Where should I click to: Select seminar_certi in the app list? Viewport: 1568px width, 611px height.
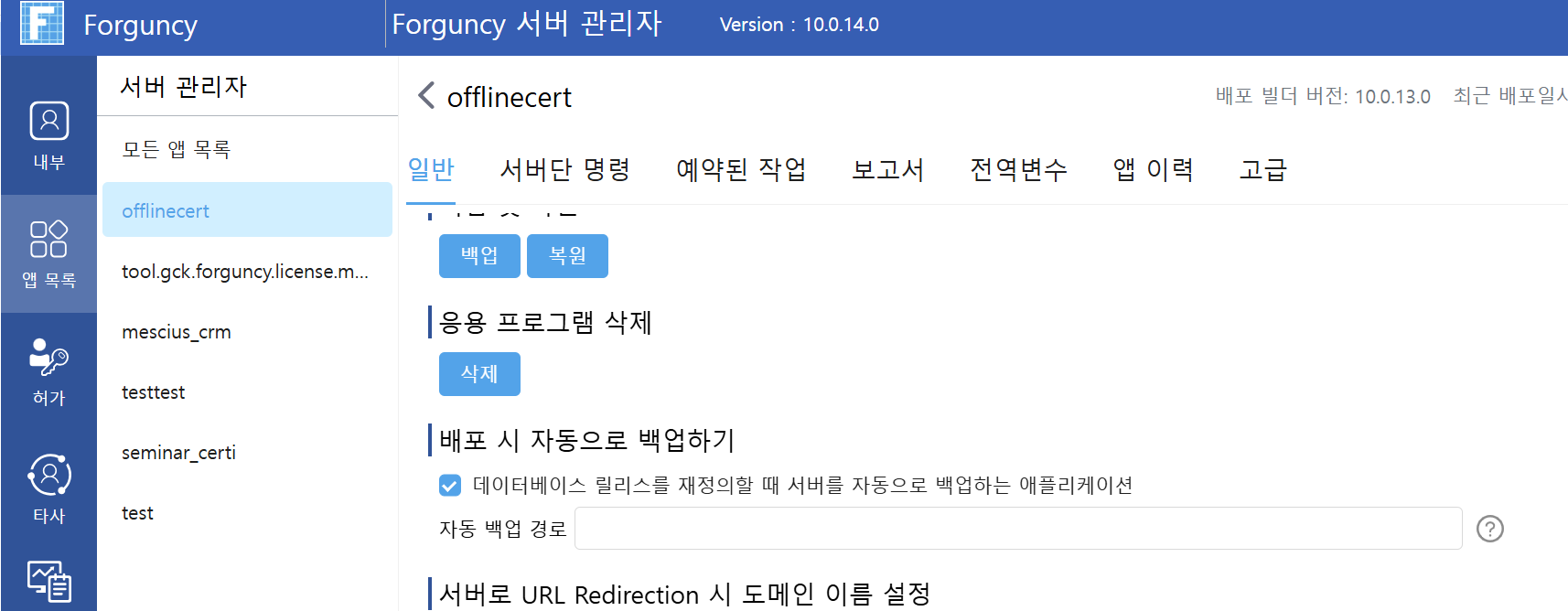click(x=247, y=453)
